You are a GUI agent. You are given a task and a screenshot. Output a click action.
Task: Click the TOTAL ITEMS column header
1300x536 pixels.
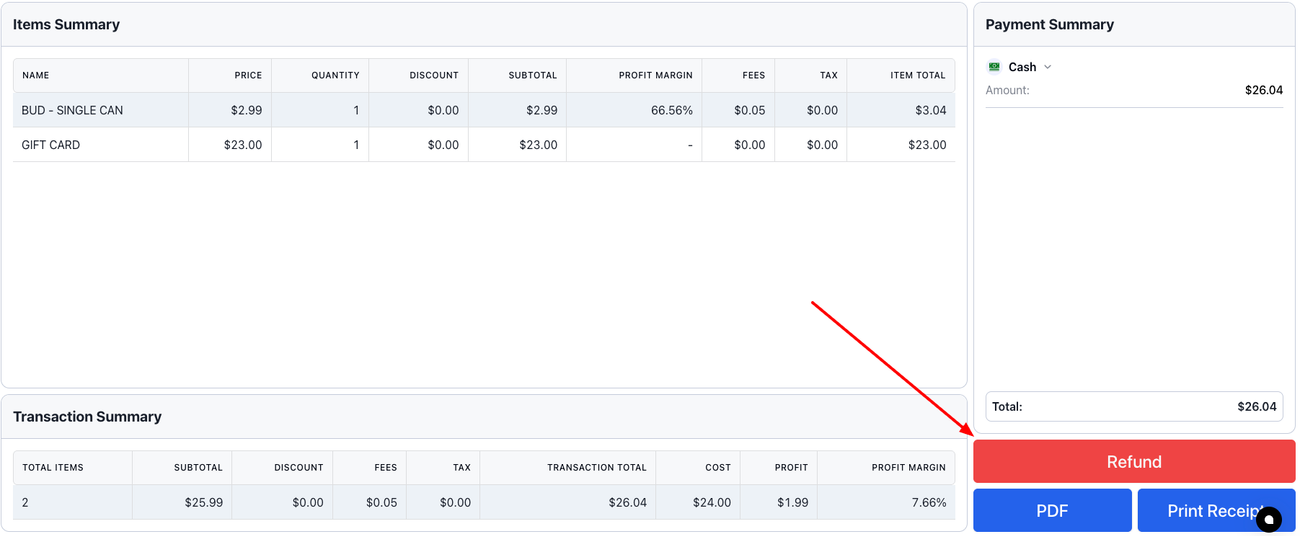[x=53, y=467]
